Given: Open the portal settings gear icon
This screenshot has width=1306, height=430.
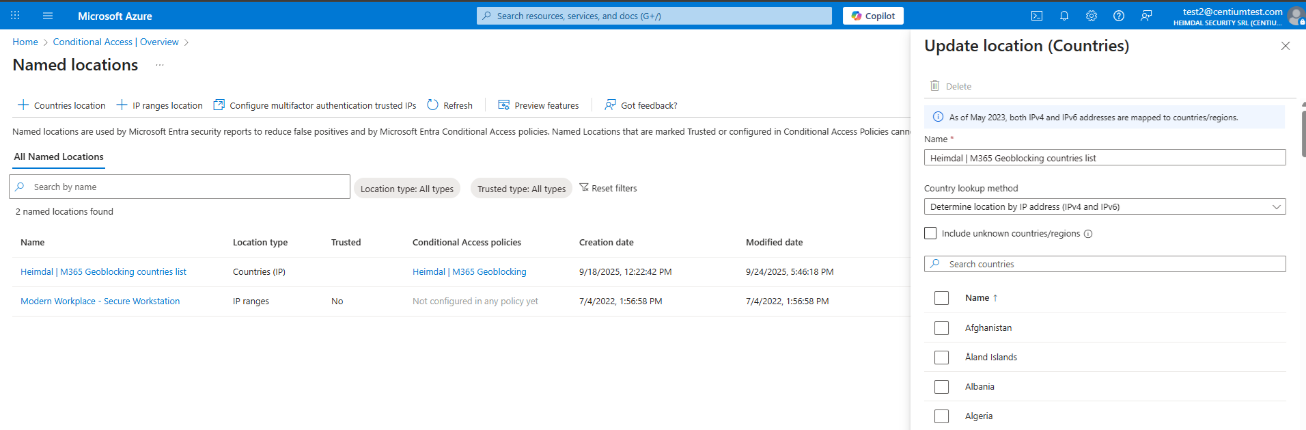Looking at the screenshot, I should click(1091, 16).
